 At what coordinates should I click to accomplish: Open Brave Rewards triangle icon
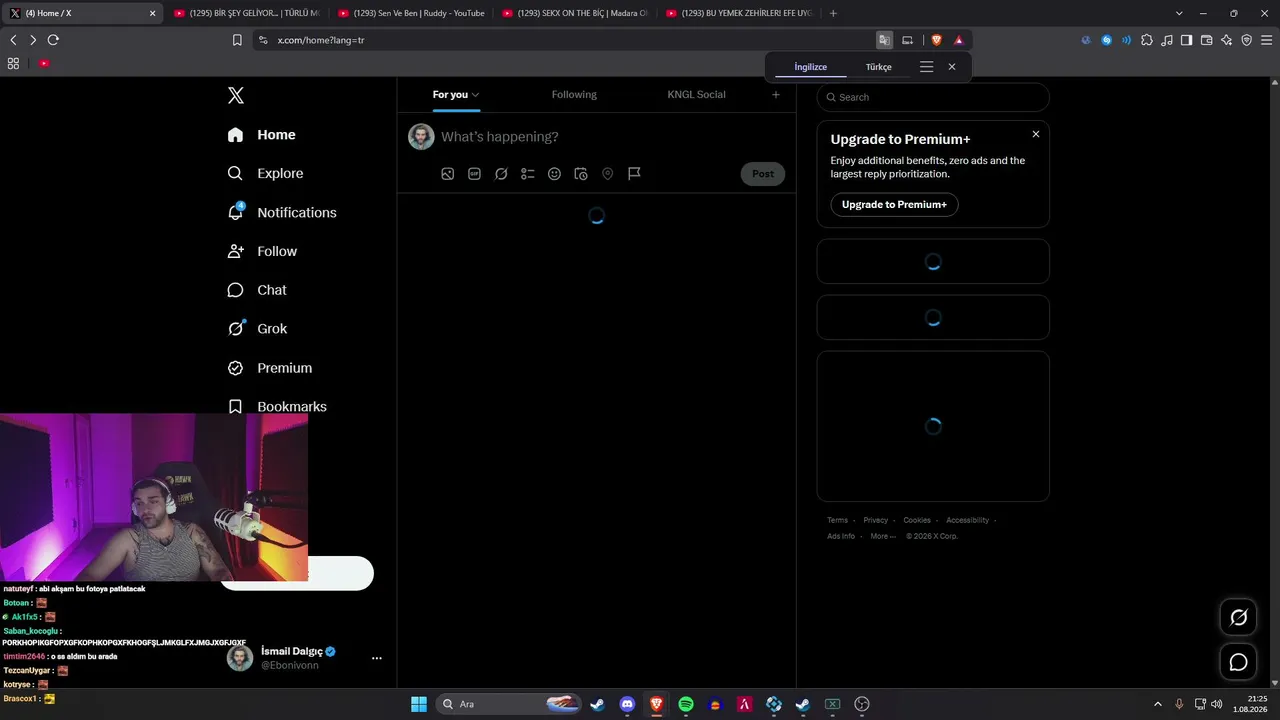(959, 40)
